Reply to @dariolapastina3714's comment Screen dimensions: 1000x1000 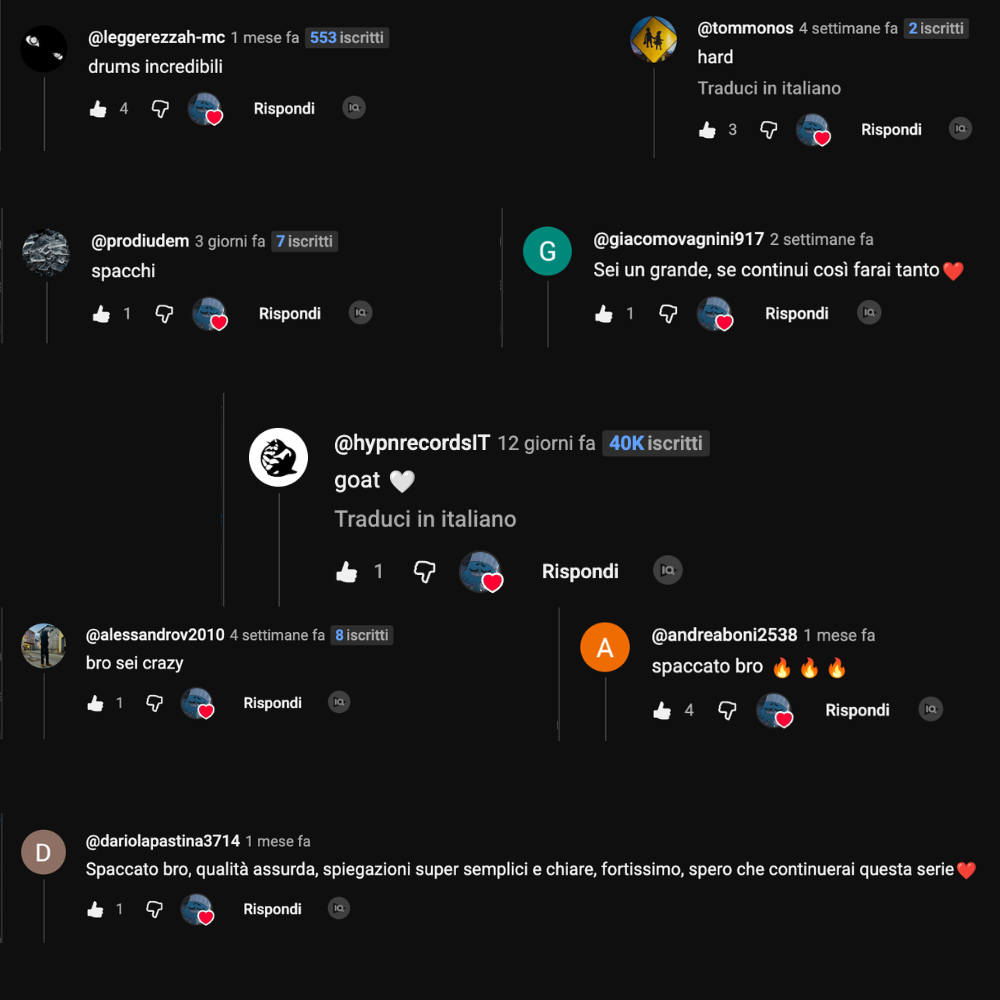(272, 909)
